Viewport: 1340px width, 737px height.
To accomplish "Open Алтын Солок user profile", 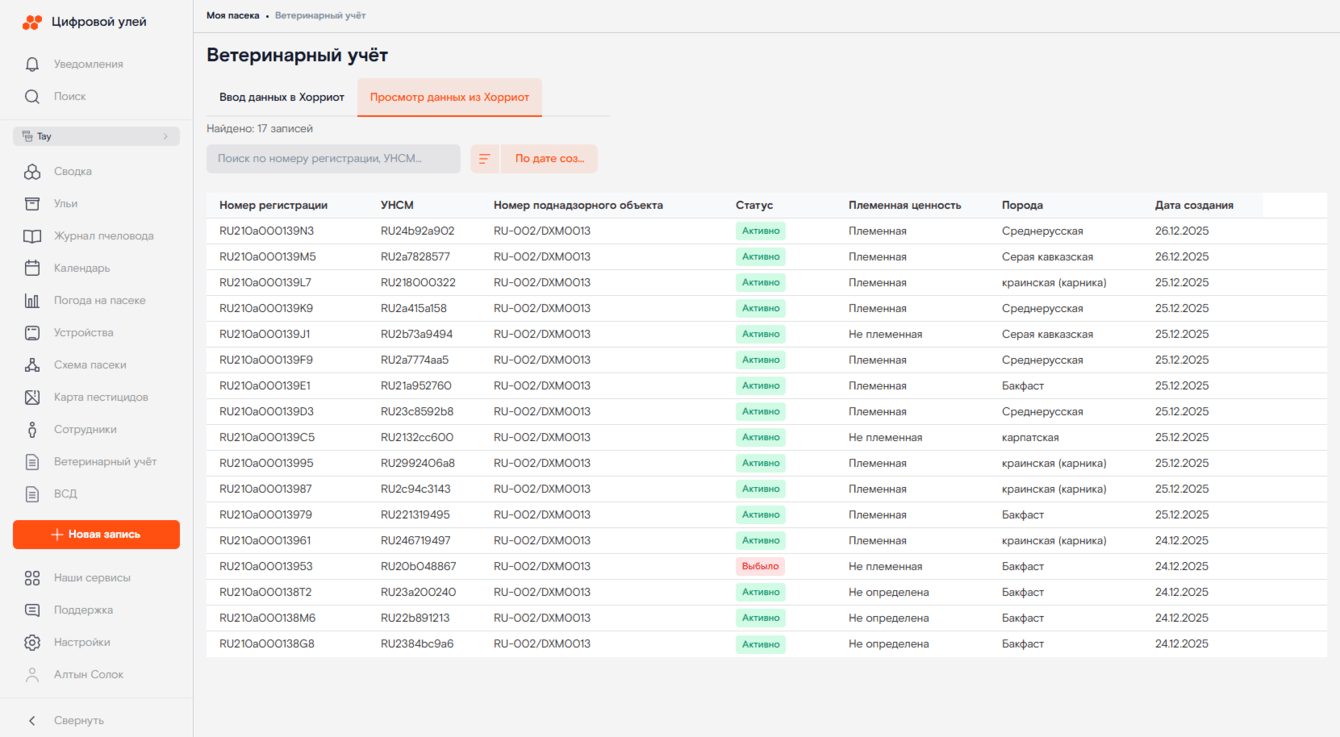I will click(88, 675).
